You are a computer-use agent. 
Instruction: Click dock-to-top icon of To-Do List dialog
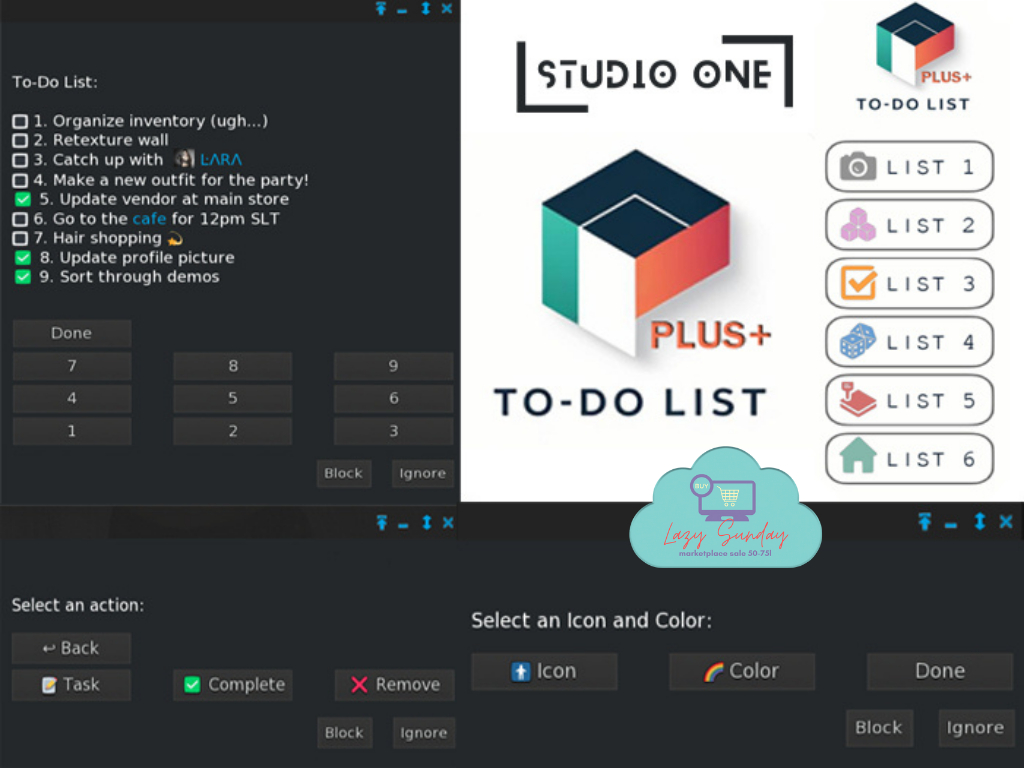[381, 8]
